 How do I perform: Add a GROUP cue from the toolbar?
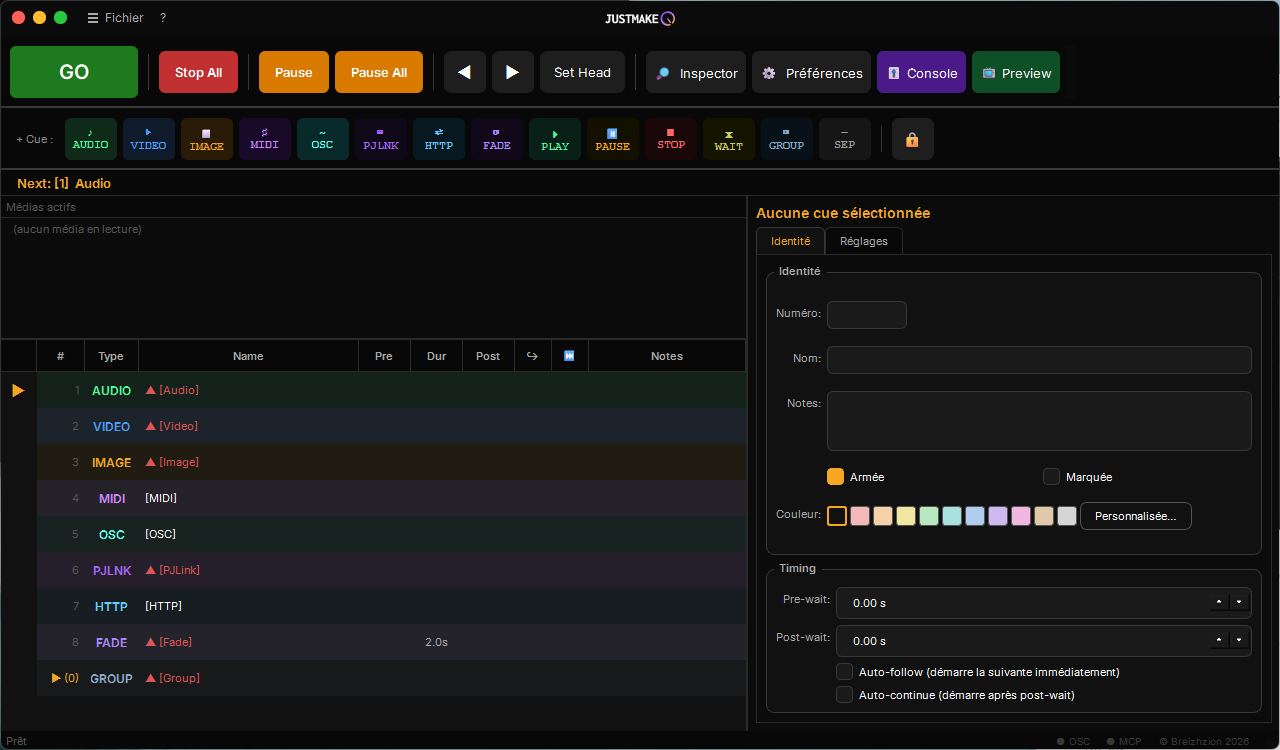[x=787, y=139]
